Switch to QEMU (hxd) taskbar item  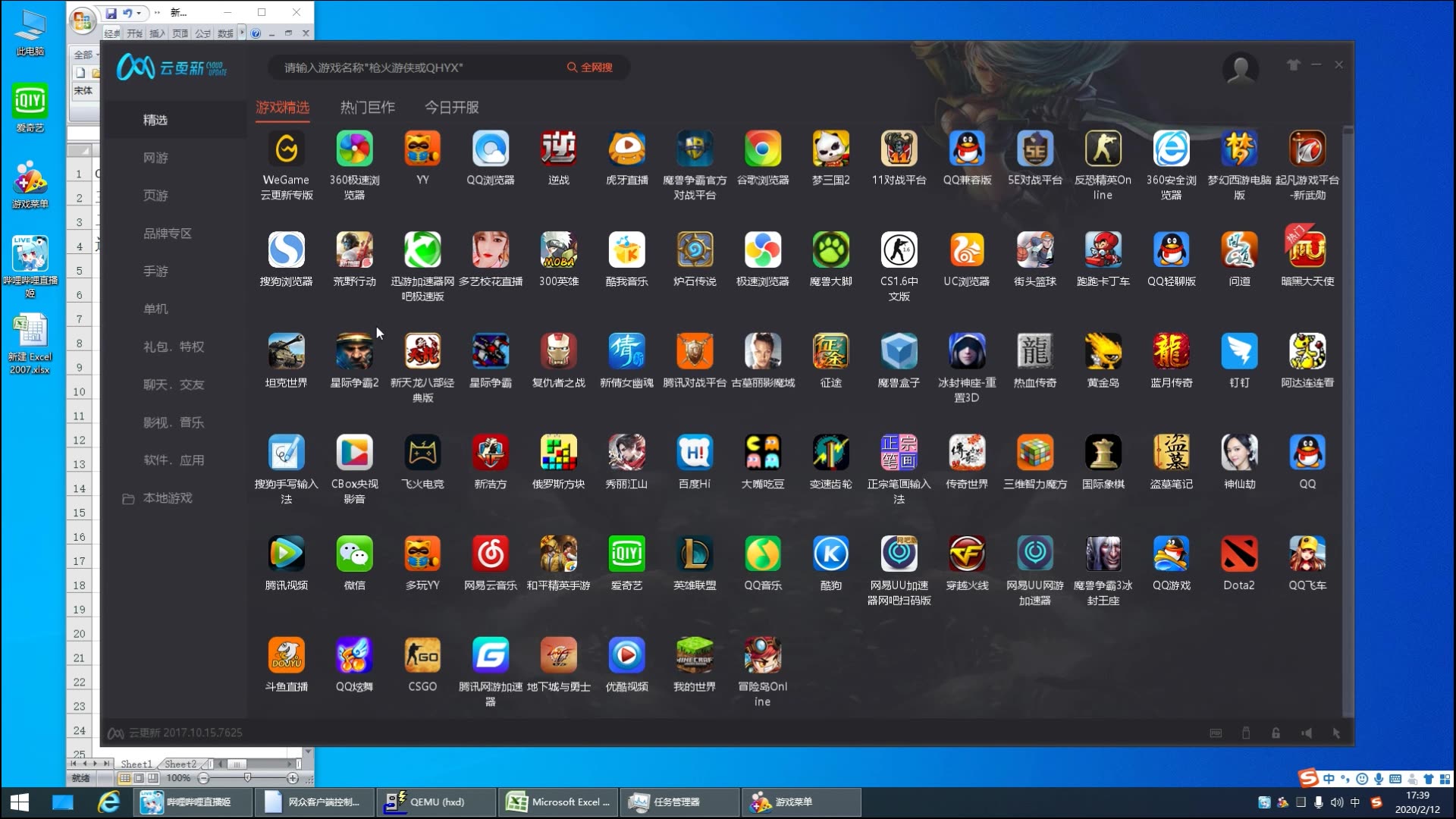[x=436, y=802]
